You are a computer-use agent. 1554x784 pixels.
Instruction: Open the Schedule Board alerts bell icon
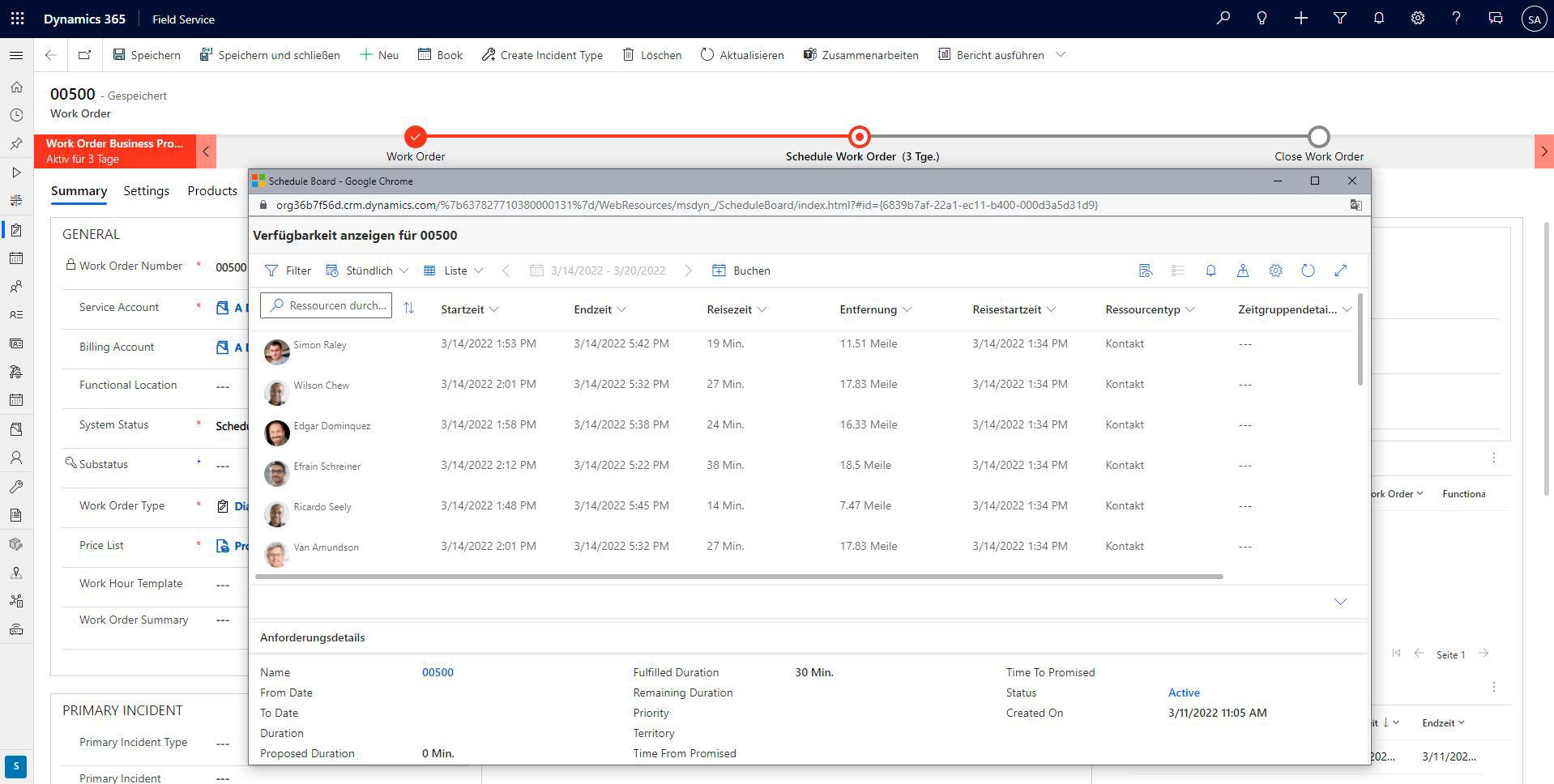click(x=1210, y=271)
